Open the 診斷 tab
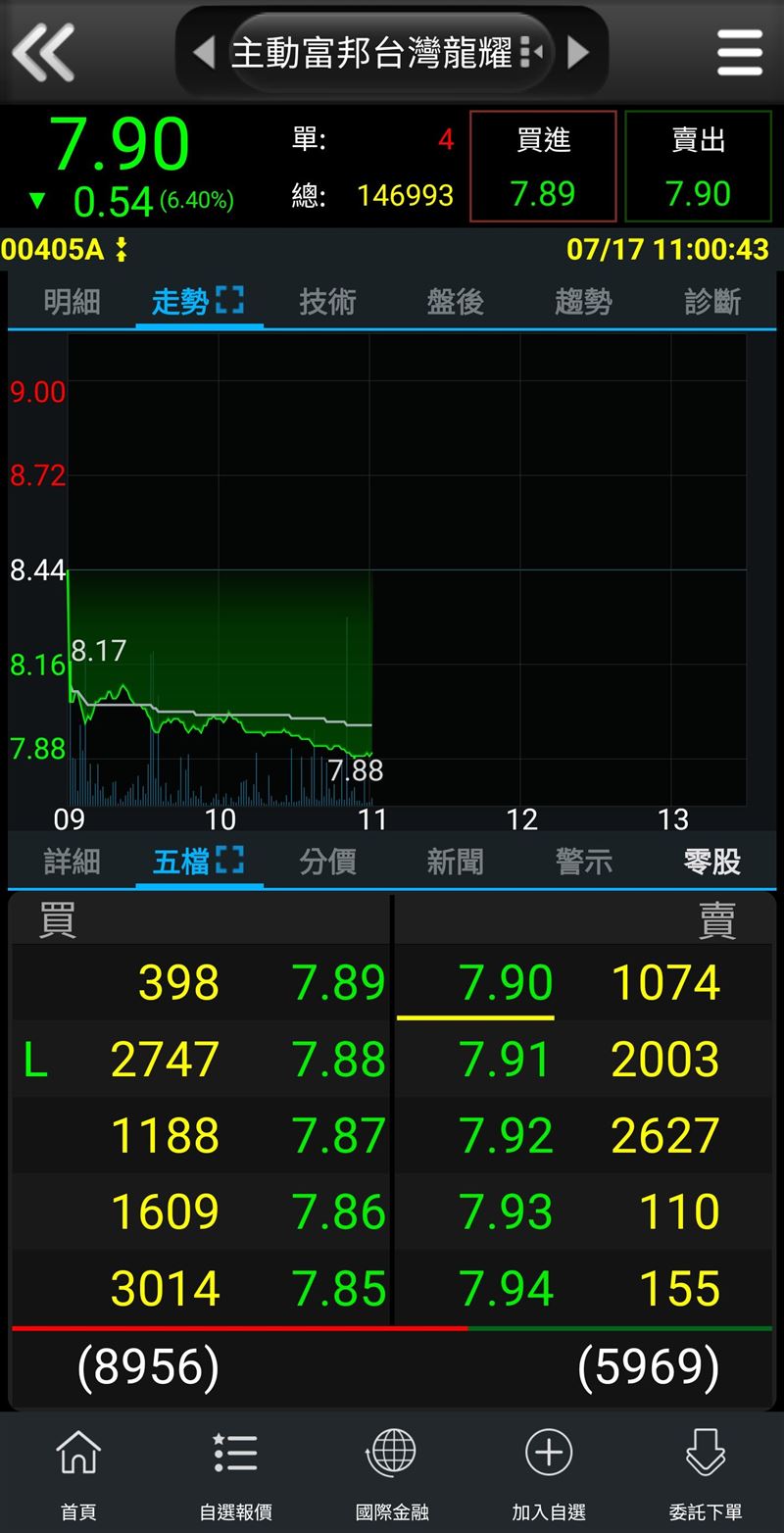Image resolution: width=784 pixels, height=1533 pixels. pyautogui.click(x=712, y=302)
